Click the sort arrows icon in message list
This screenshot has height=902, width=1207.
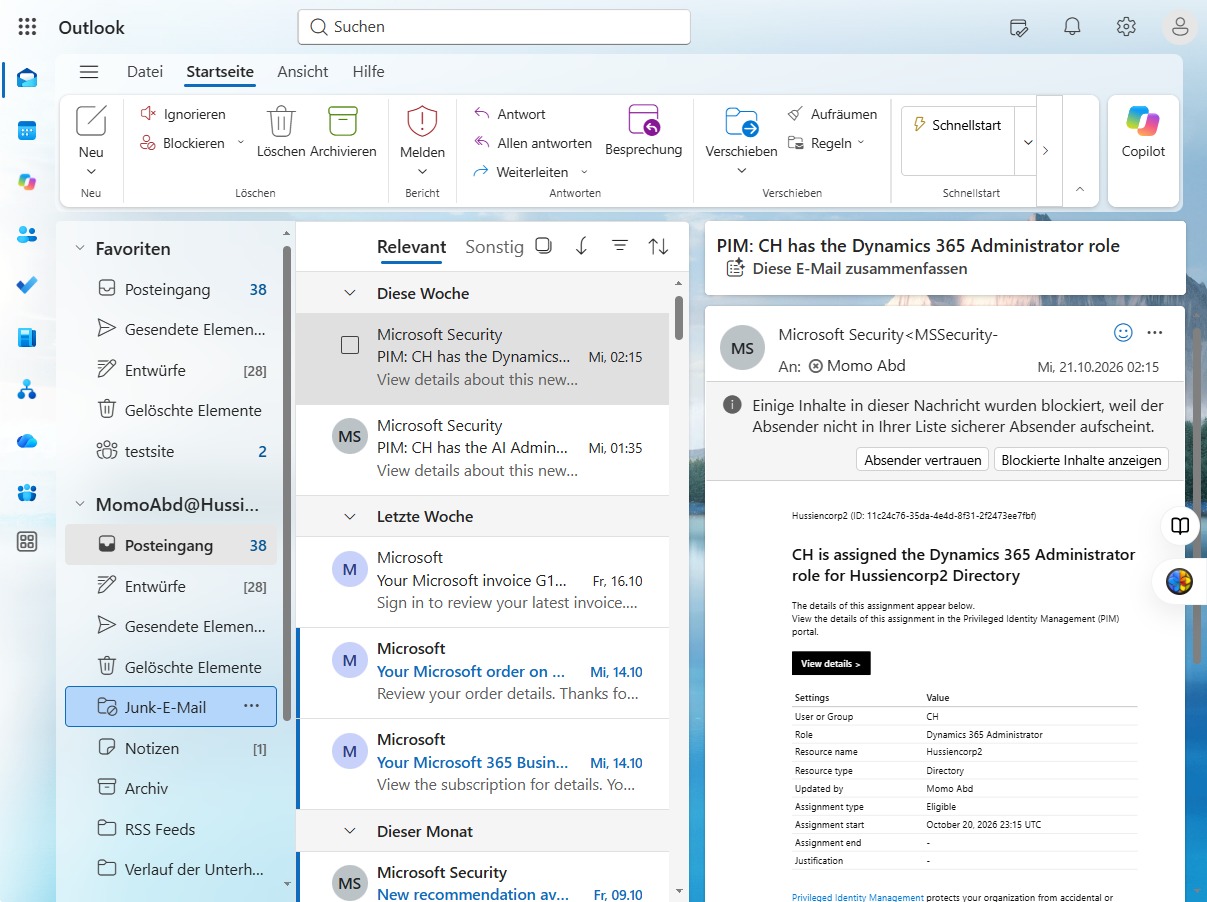[658, 246]
